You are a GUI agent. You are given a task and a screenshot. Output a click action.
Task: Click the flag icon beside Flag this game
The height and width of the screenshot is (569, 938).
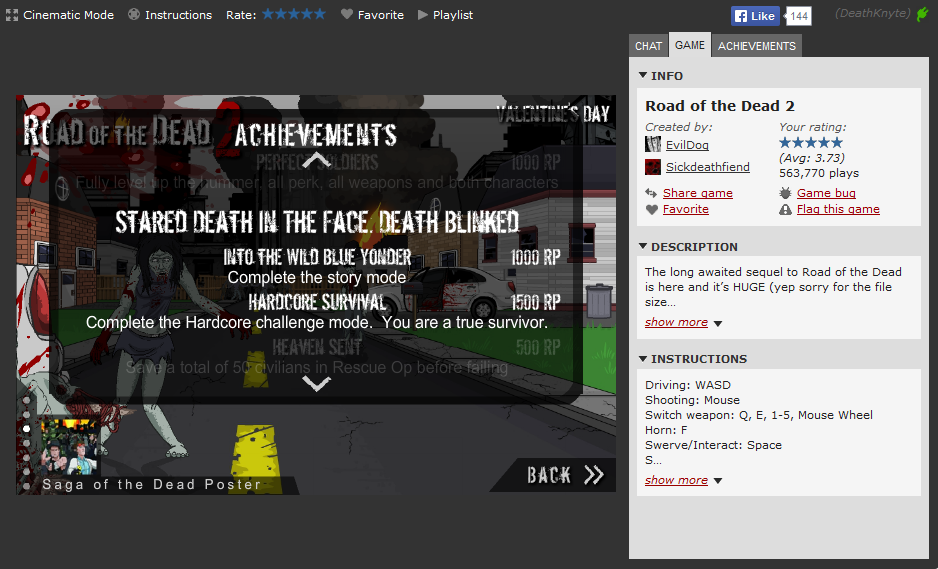785,209
